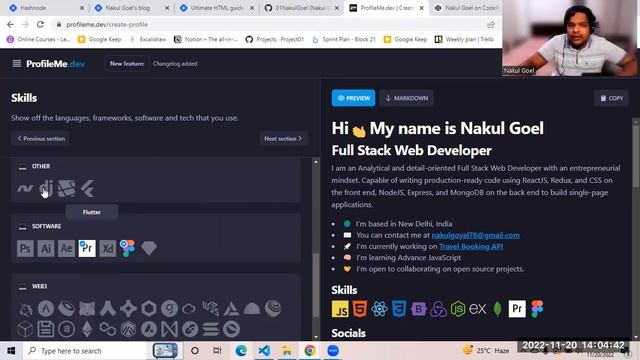
Task: Select the cloud-shaped icon in Web3
Action: [x=189, y=309]
